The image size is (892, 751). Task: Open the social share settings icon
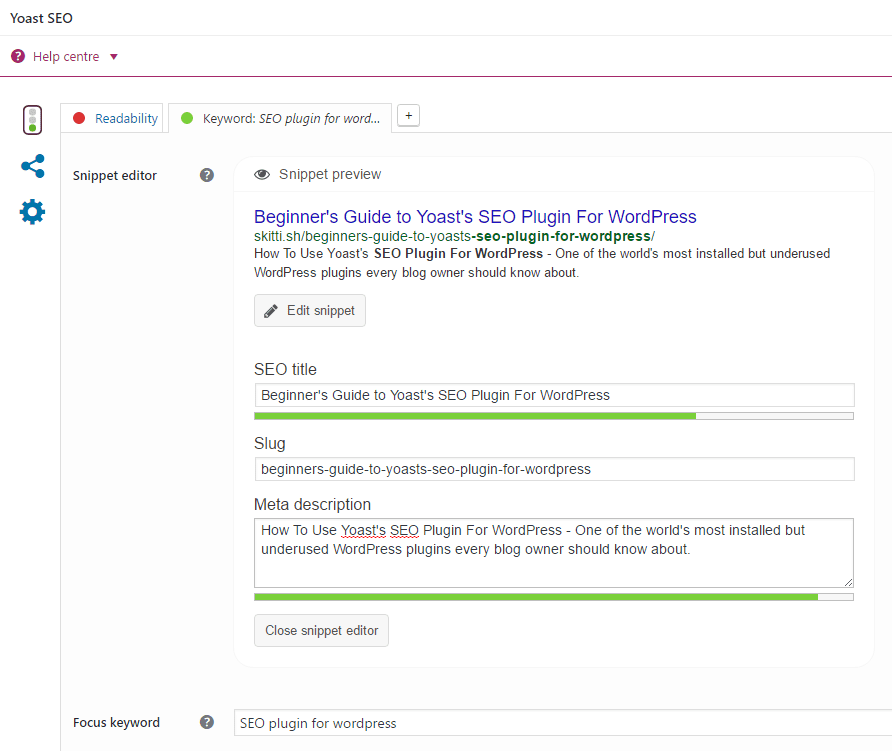pyautogui.click(x=32, y=166)
